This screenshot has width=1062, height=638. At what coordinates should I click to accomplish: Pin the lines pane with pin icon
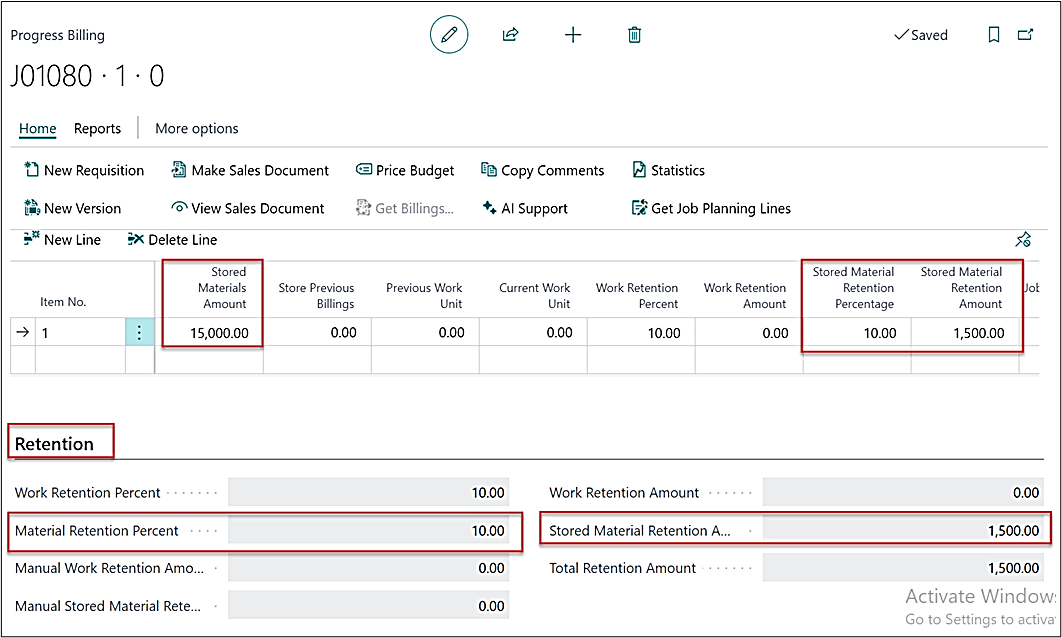click(1022, 240)
